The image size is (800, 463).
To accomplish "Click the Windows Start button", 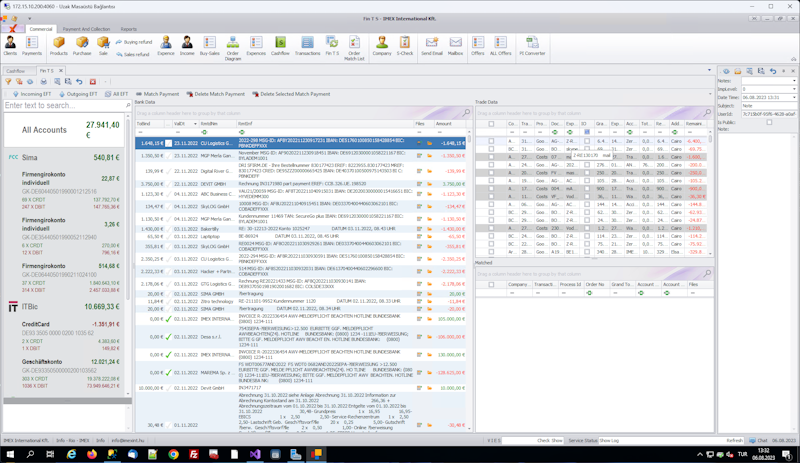I will (10, 454).
